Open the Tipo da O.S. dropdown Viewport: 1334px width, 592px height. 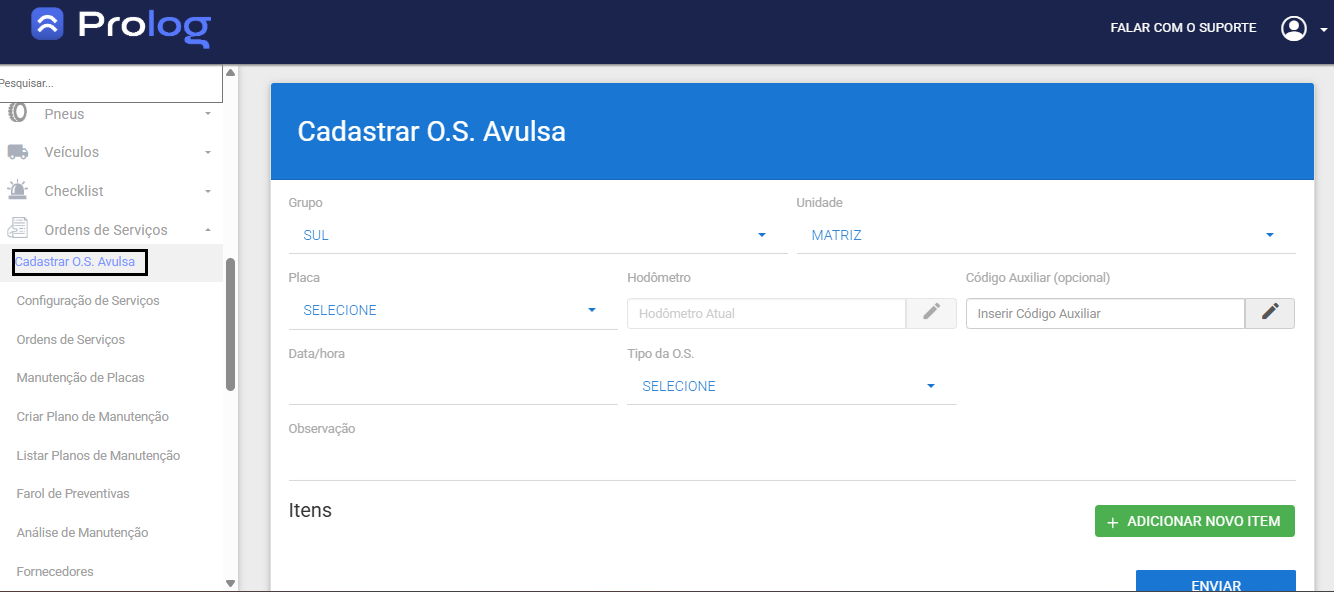click(x=790, y=386)
